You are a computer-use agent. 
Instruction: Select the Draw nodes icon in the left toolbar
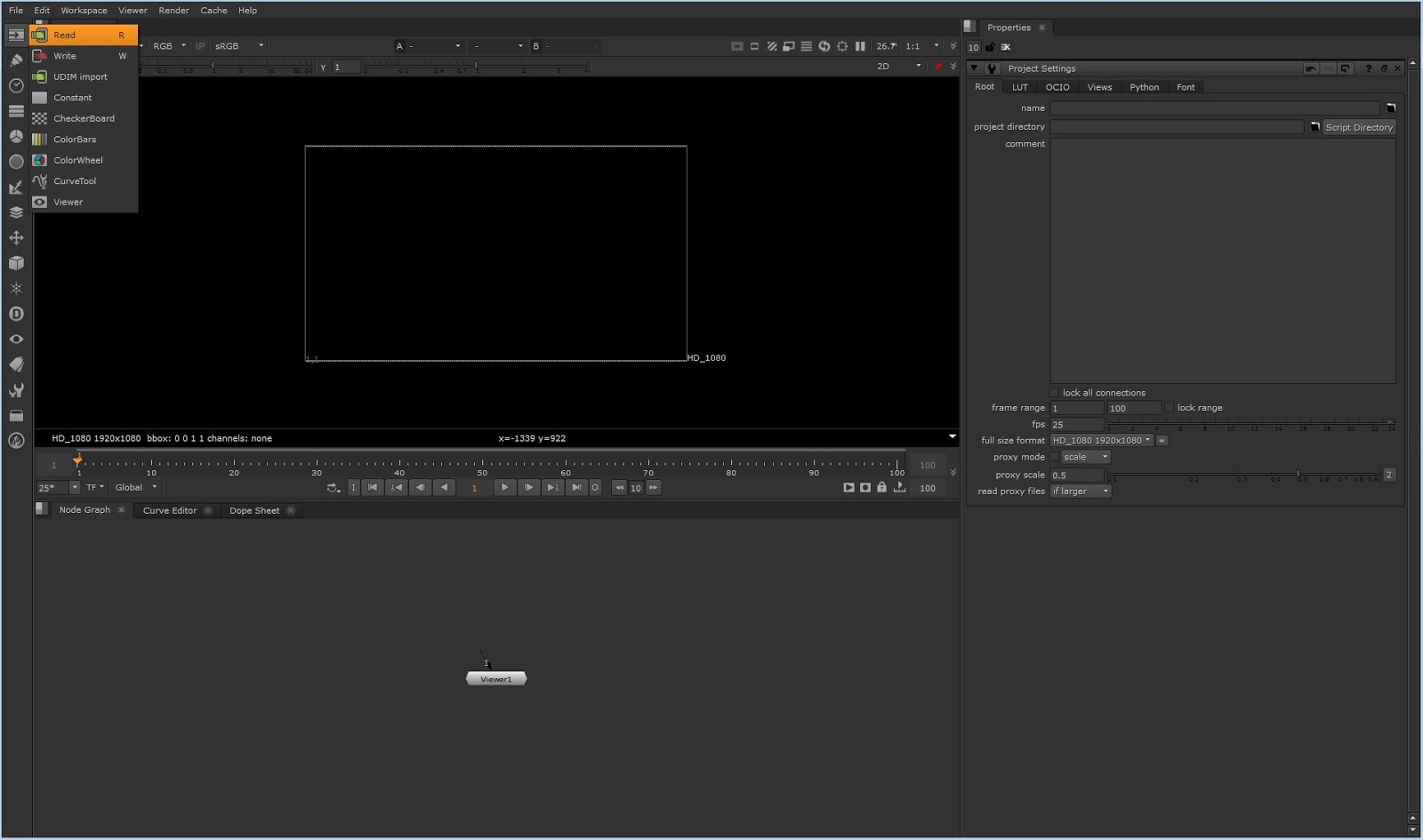16,60
